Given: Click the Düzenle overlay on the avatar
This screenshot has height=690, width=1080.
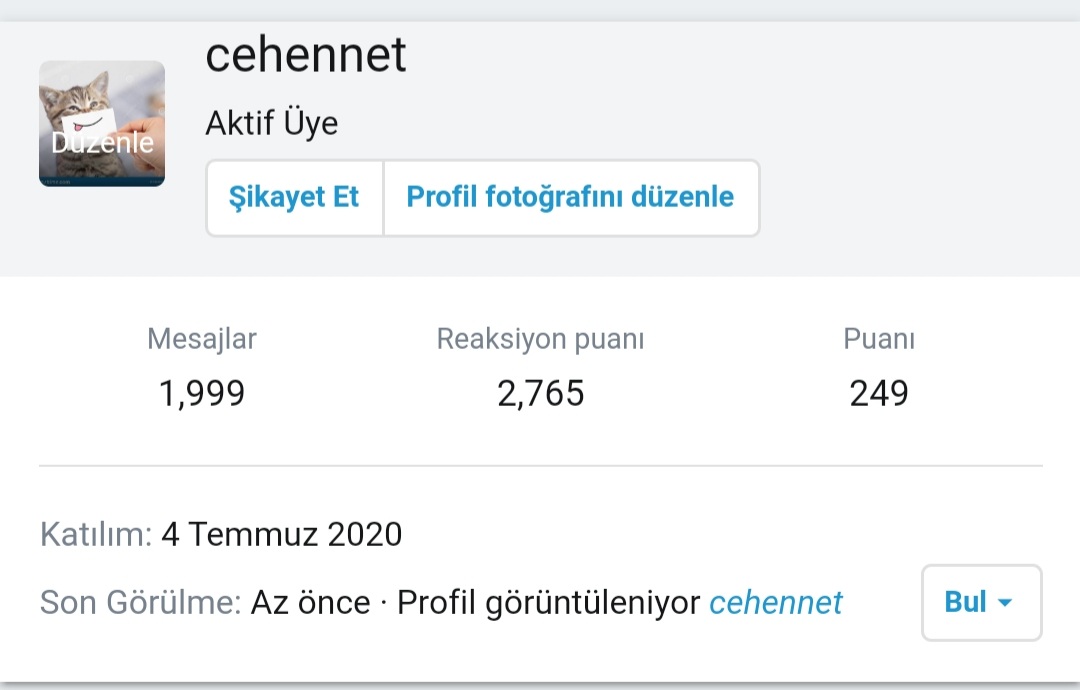Looking at the screenshot, I should (102, 143).
